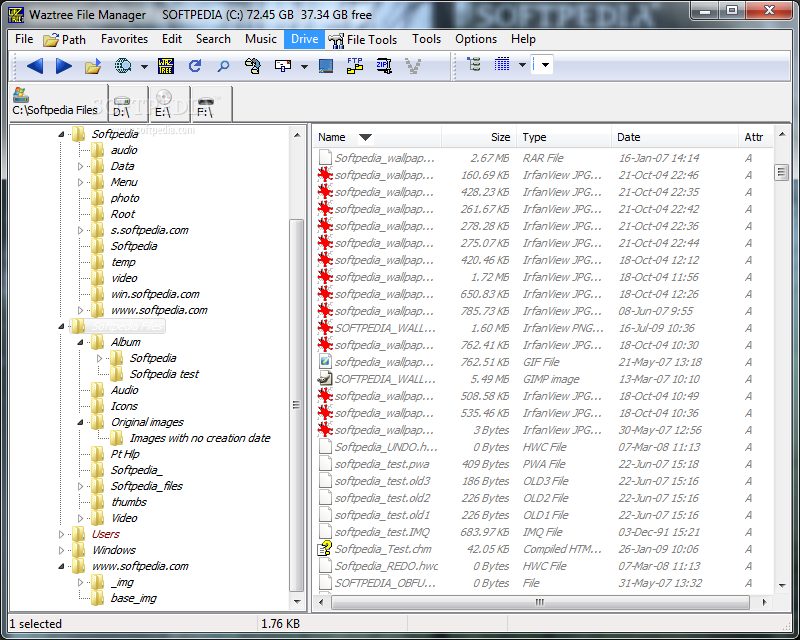The width and height of the screenshot is (800, 640).
Task: Go back with the blue left arrow
Action: [35, 66]
